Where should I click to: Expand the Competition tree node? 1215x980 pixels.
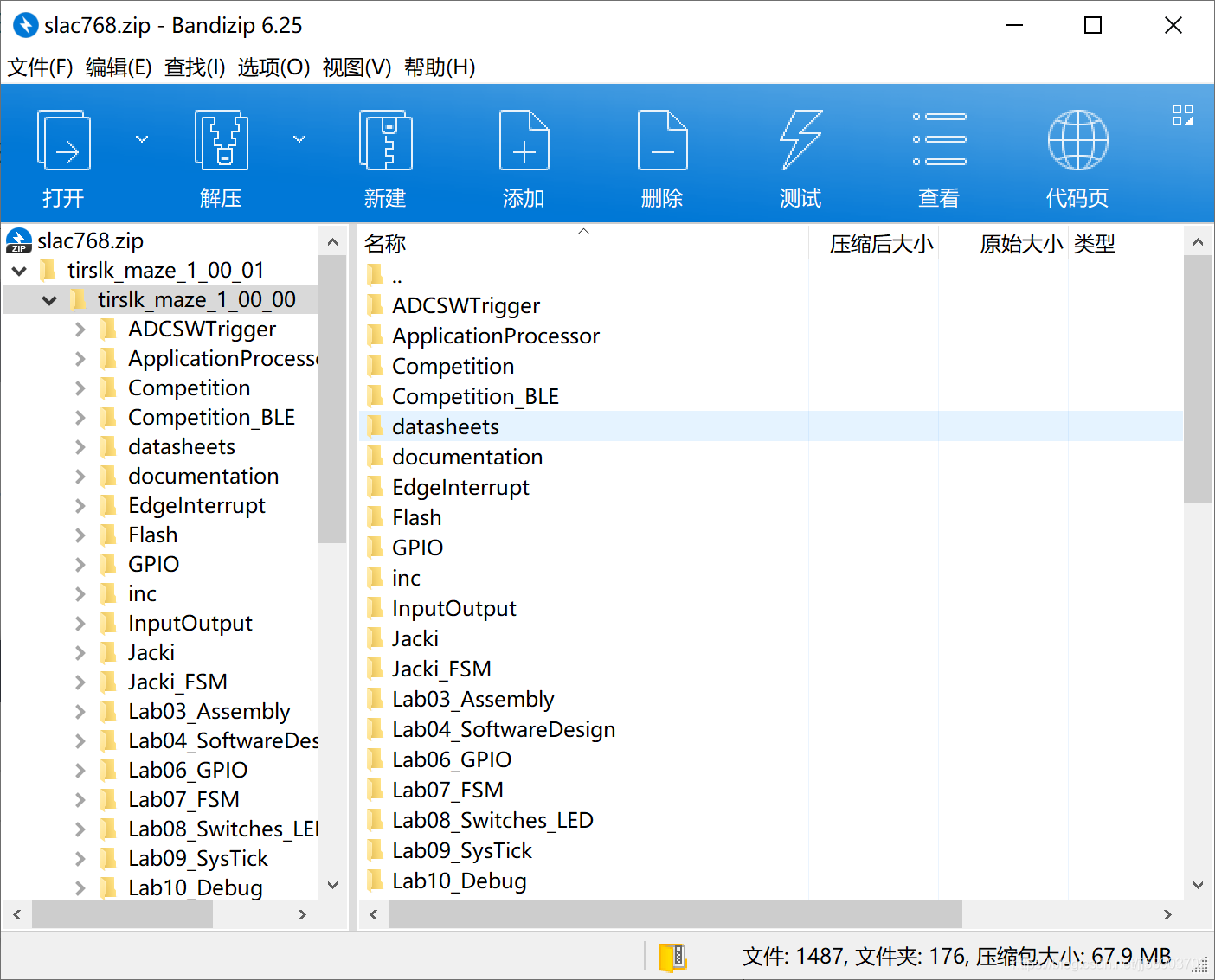[80, 388]
